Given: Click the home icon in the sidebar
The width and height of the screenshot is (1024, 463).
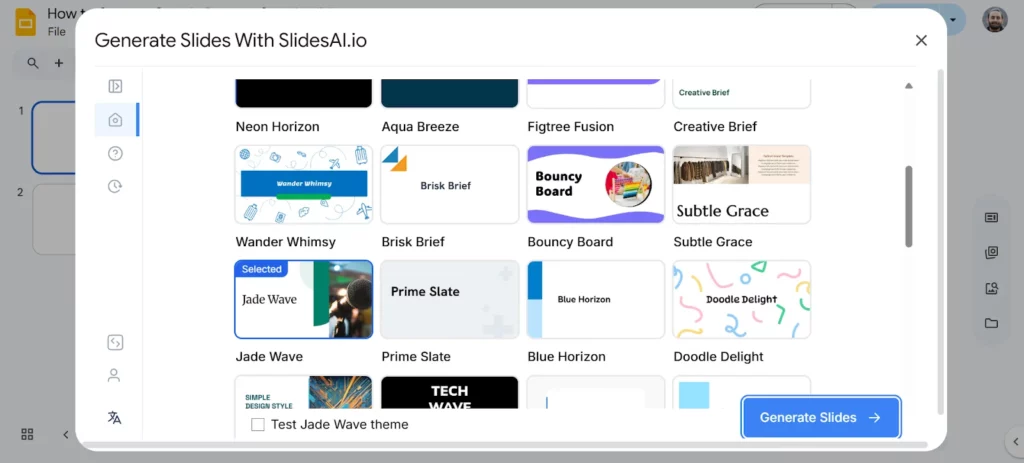Looking at the screenshot, I should (x=115, y=120).
